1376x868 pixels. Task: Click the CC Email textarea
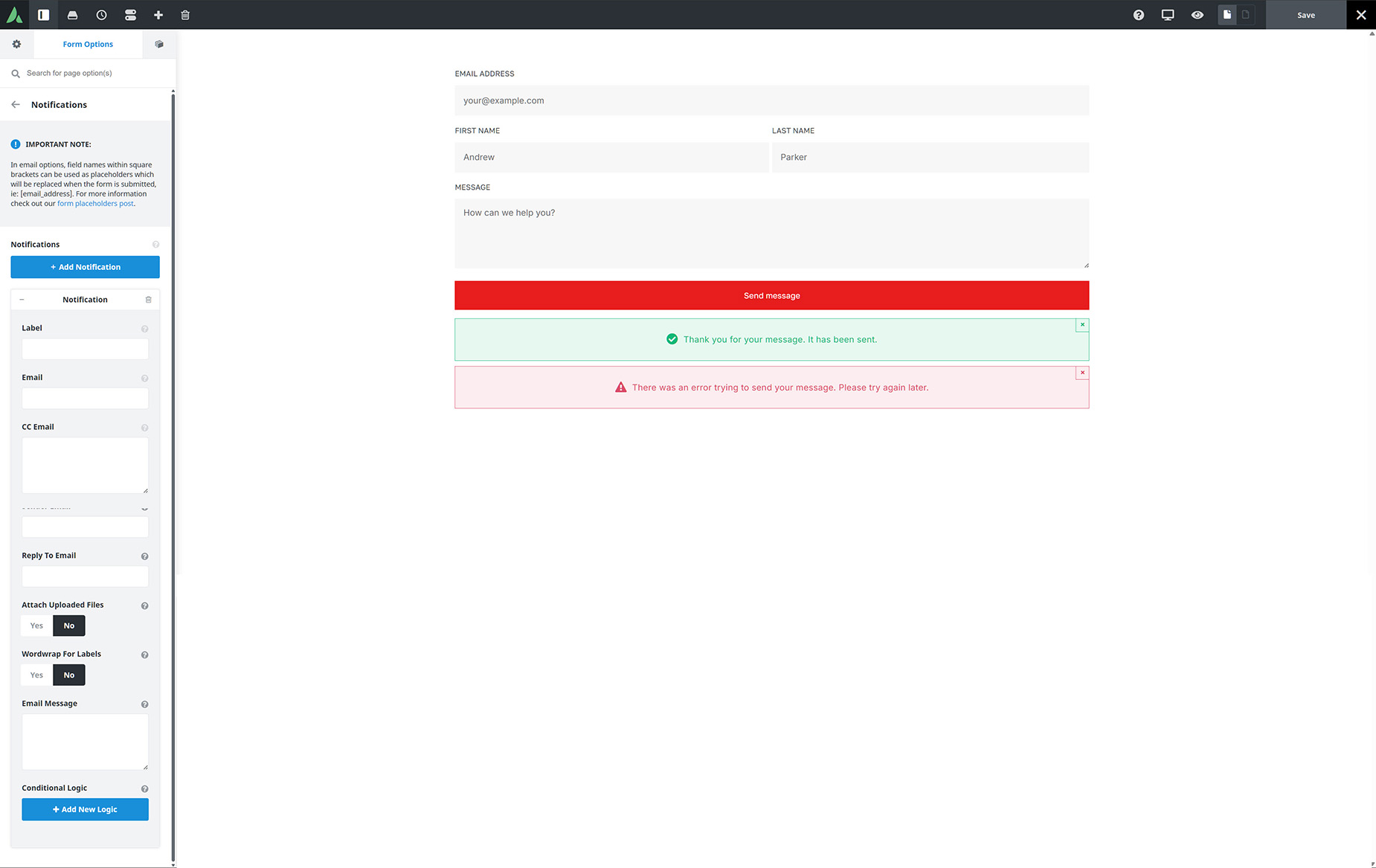[x=85, y=466]
